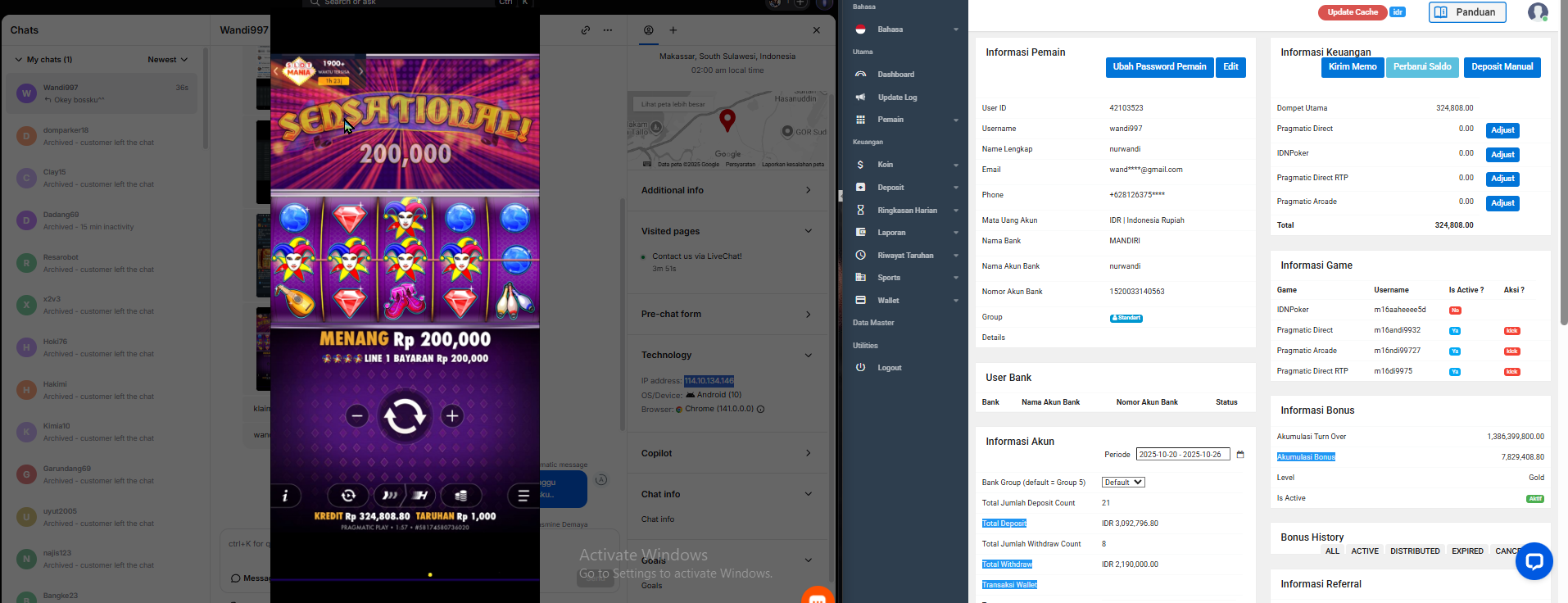This screenshot has height=603, width=1568.
Task: Click the browser version info icon
Action: 761,409
